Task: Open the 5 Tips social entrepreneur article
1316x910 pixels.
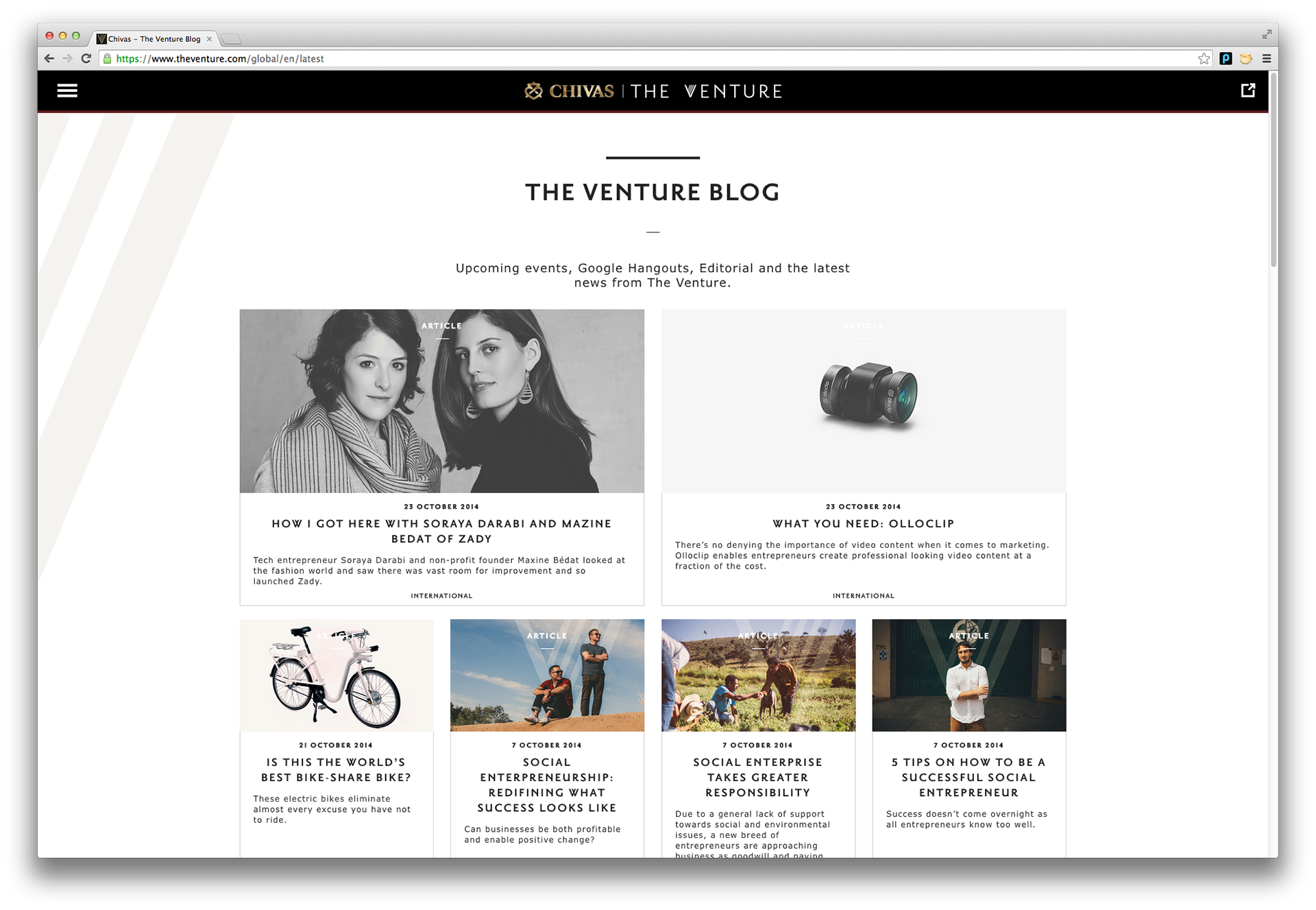Action: click(968, 777)
